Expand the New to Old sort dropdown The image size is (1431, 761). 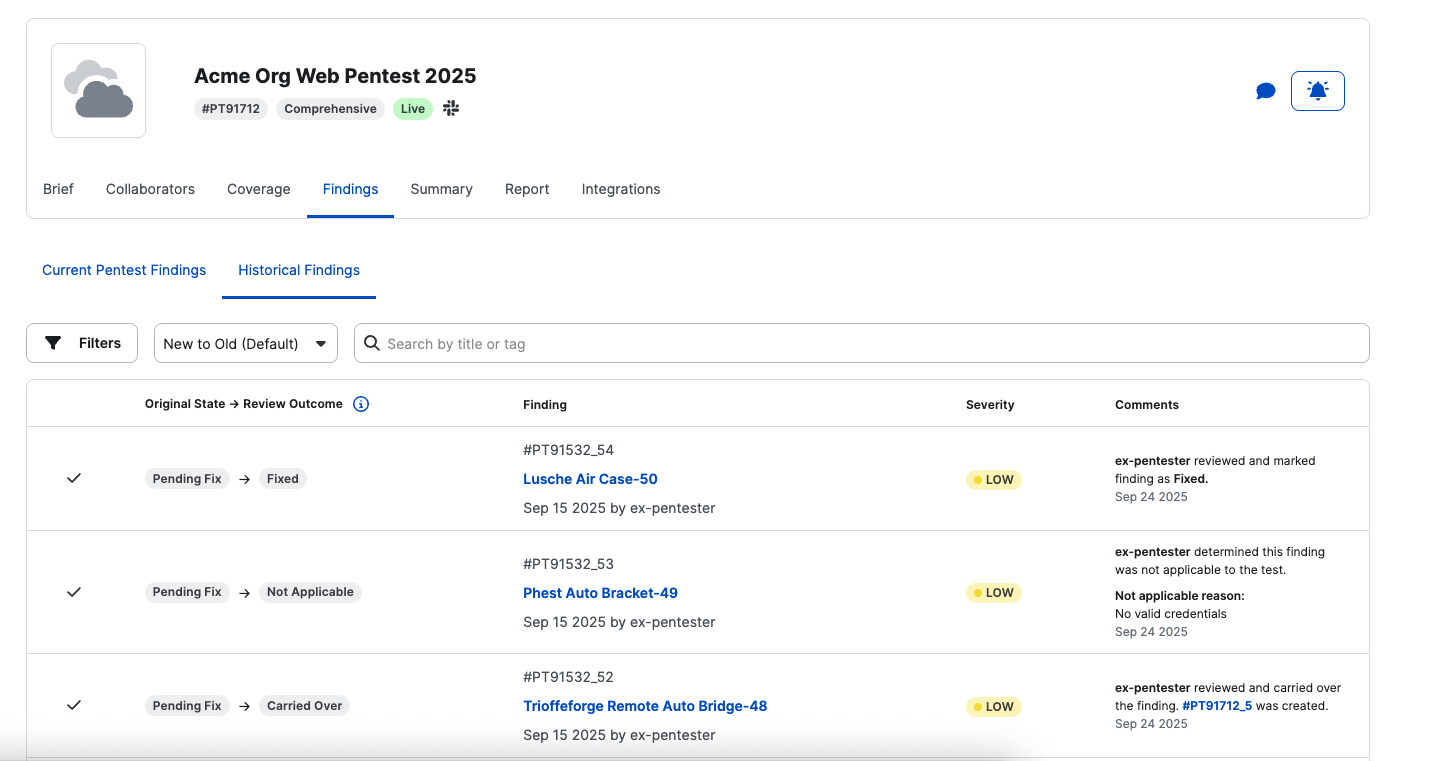tap(245, 343)
